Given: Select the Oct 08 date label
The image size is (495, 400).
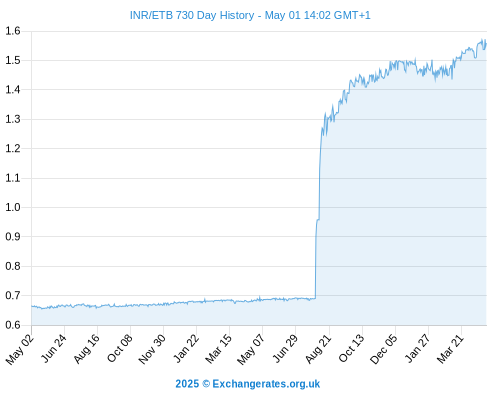Looking at the screenshot, I should 119,348.
